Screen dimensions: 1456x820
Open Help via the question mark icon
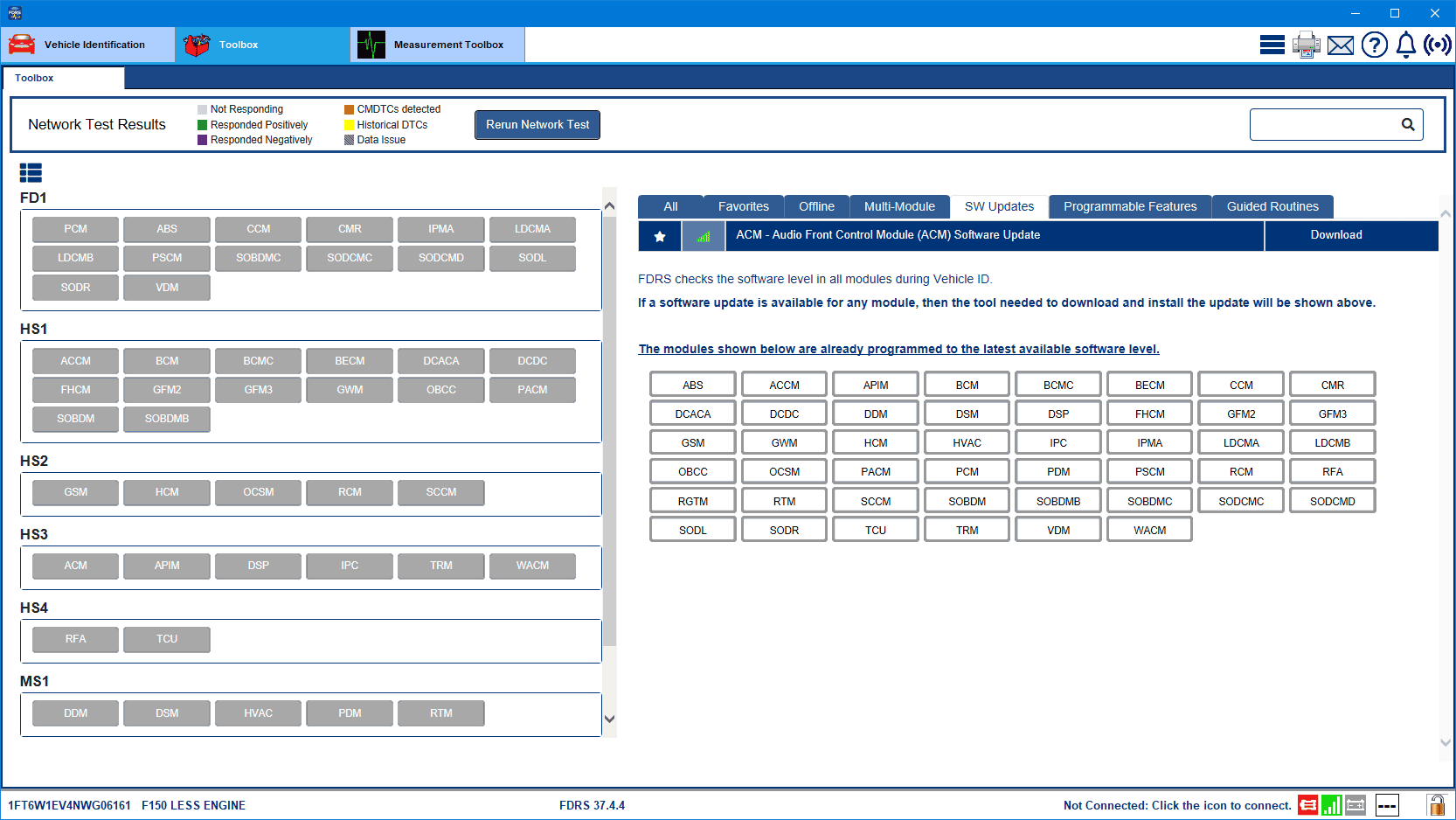pyautogui.click(x=1374, y=45)
